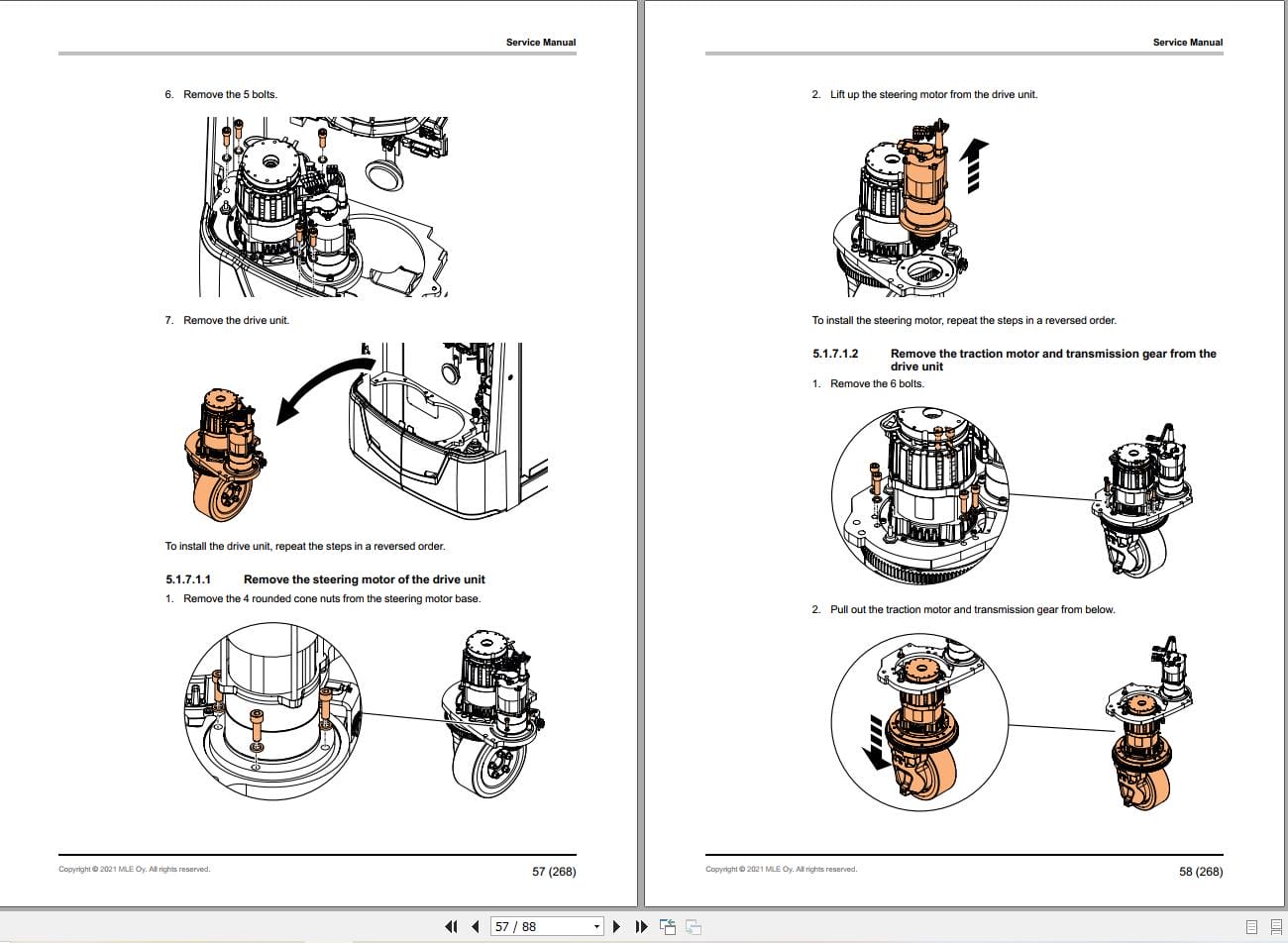Click the 'Lift up the steering motor' illustration

pos(913,208)
